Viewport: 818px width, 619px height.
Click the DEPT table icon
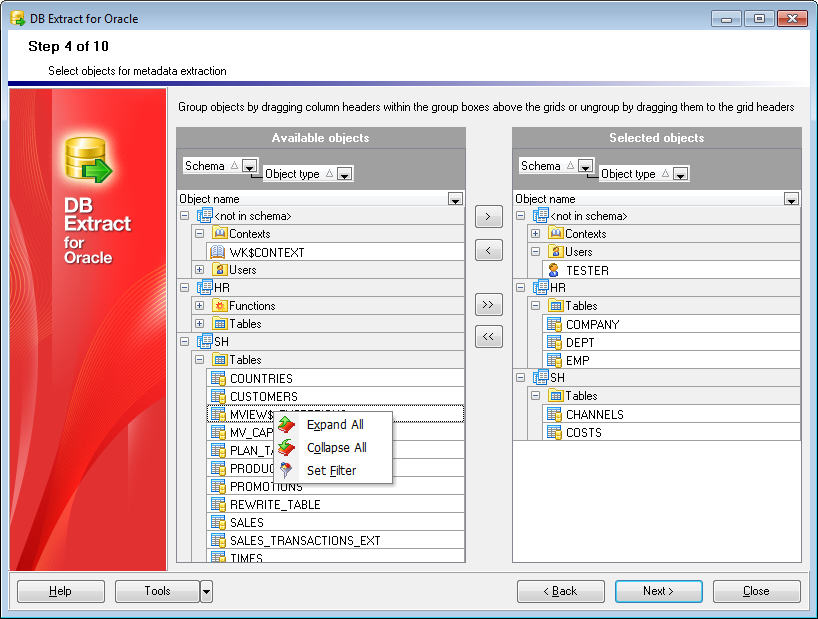pos(554,342)
